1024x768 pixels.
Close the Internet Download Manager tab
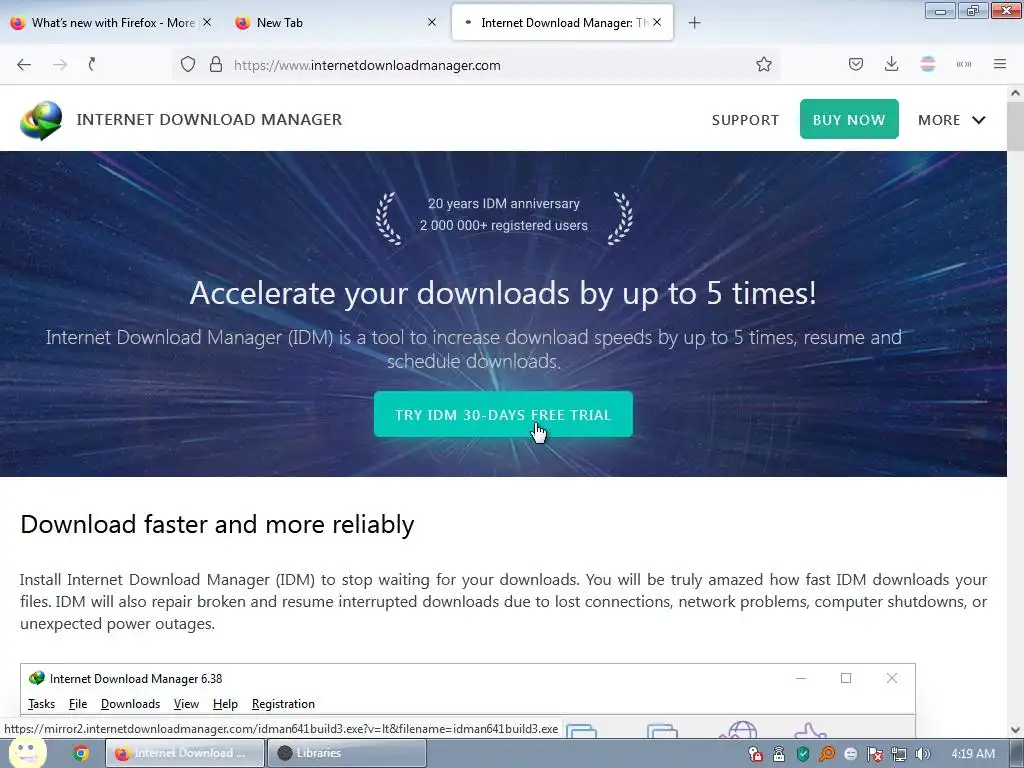click(x=657, y=22)
